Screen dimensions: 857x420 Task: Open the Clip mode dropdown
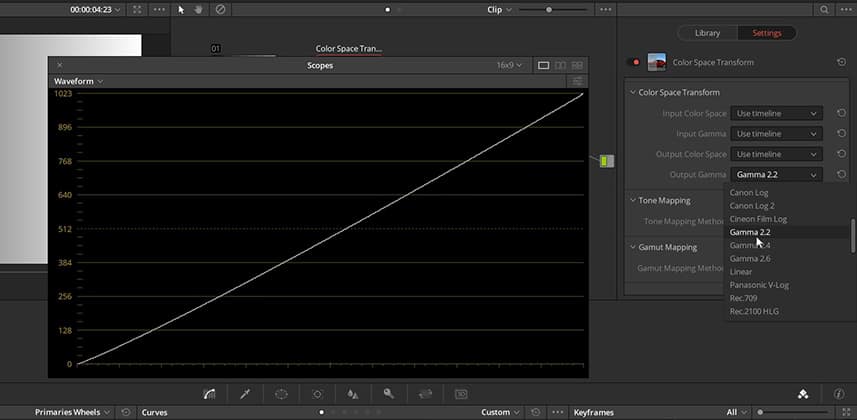[500, 10]
